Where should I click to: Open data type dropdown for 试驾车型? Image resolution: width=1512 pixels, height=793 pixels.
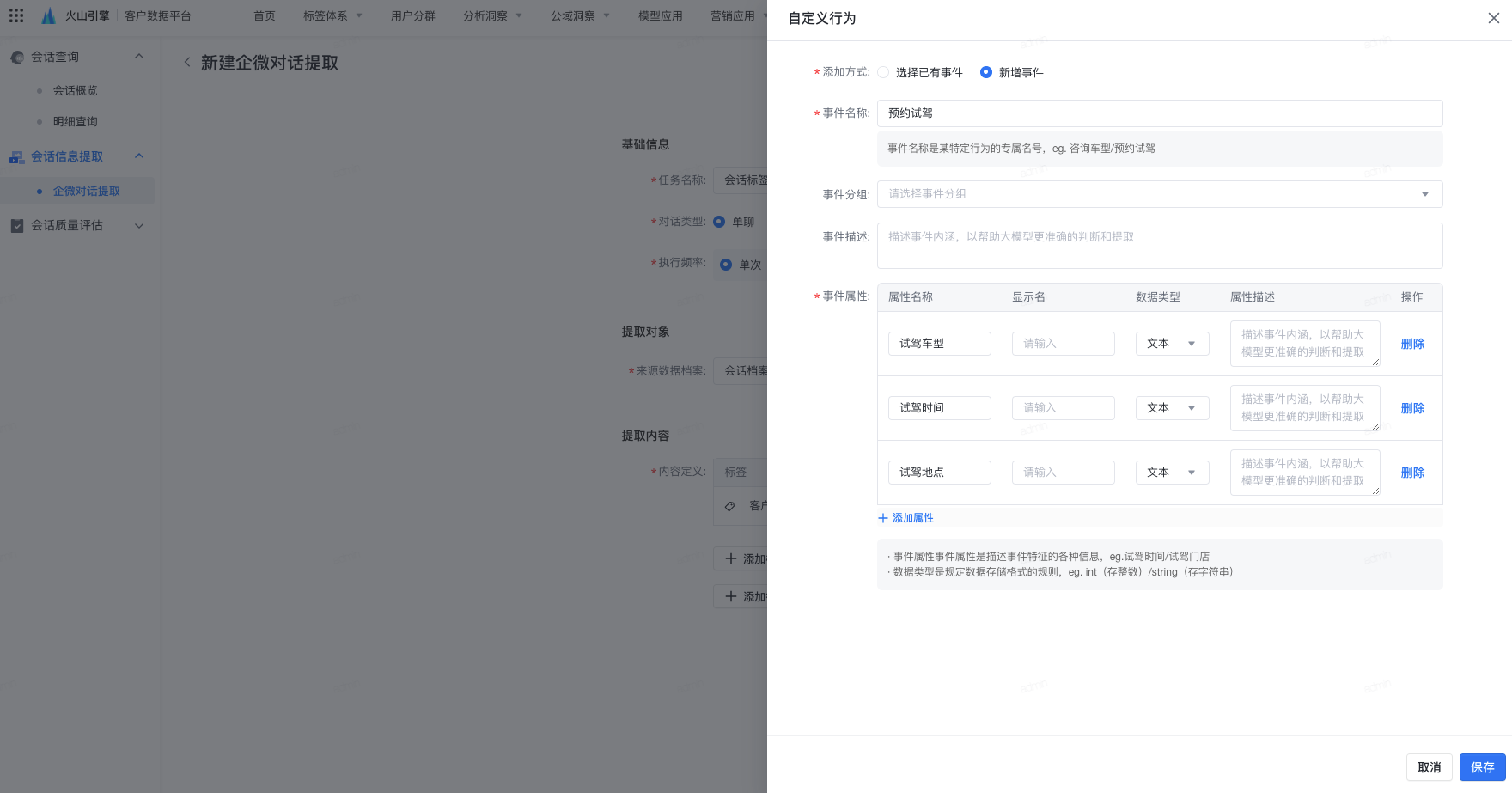[1172, 344]
